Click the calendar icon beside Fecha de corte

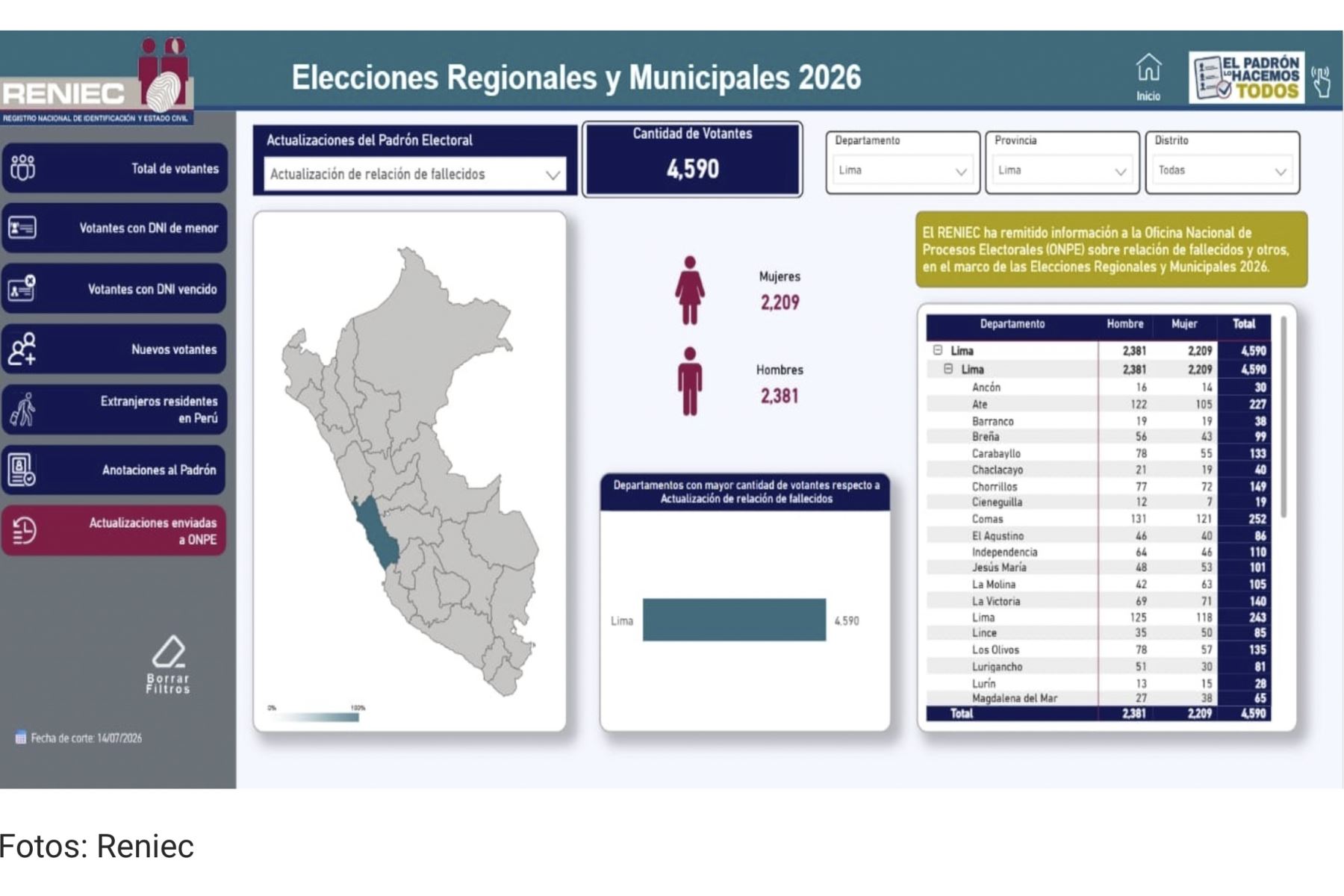[x=21, y=738]
